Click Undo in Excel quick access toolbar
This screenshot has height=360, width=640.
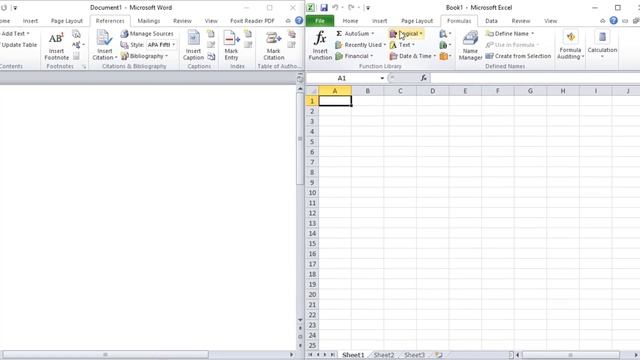coord(335,7)
